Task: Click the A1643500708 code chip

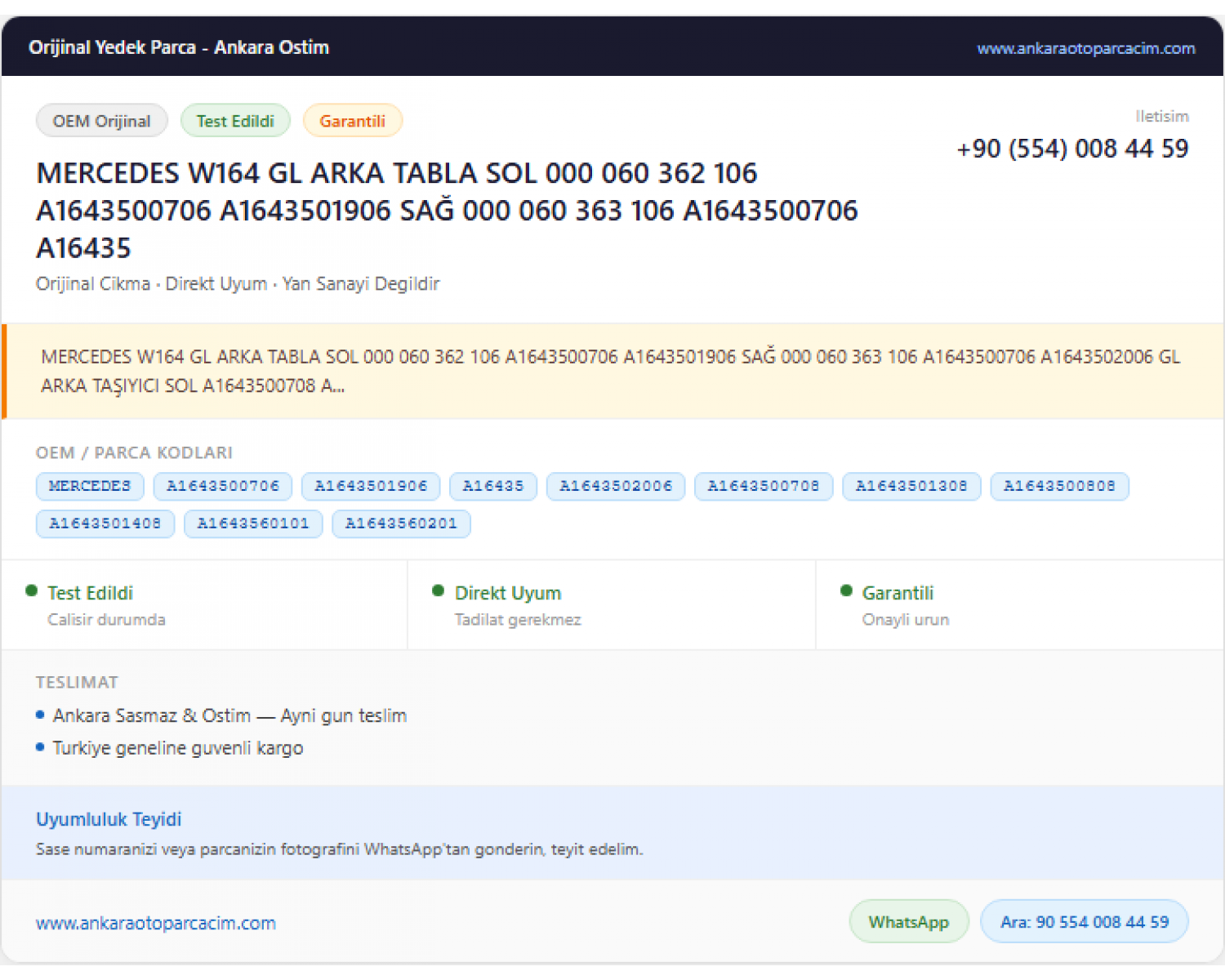Action: tap(764, 486)
